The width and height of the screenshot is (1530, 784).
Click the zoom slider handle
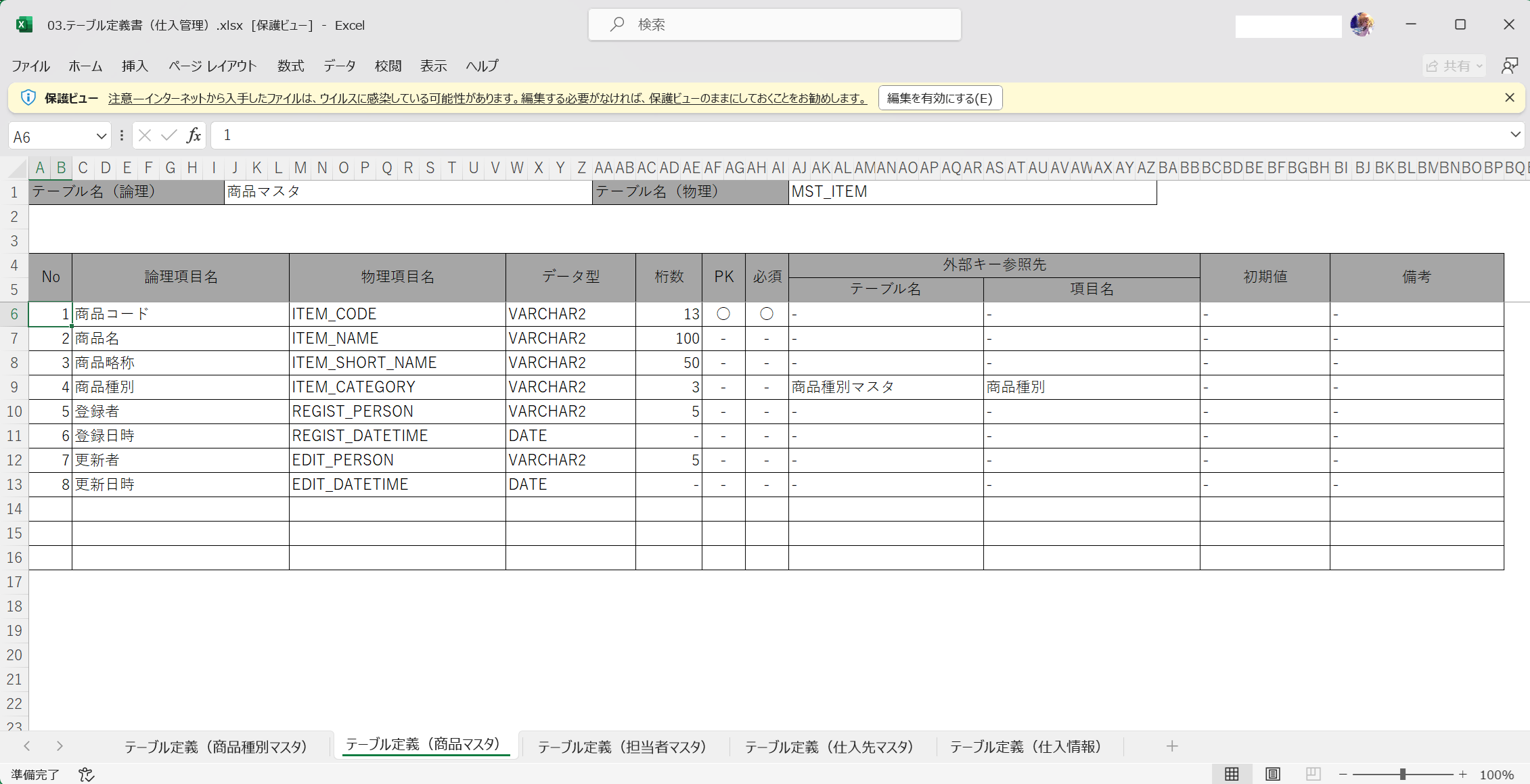pos(1403,775)
